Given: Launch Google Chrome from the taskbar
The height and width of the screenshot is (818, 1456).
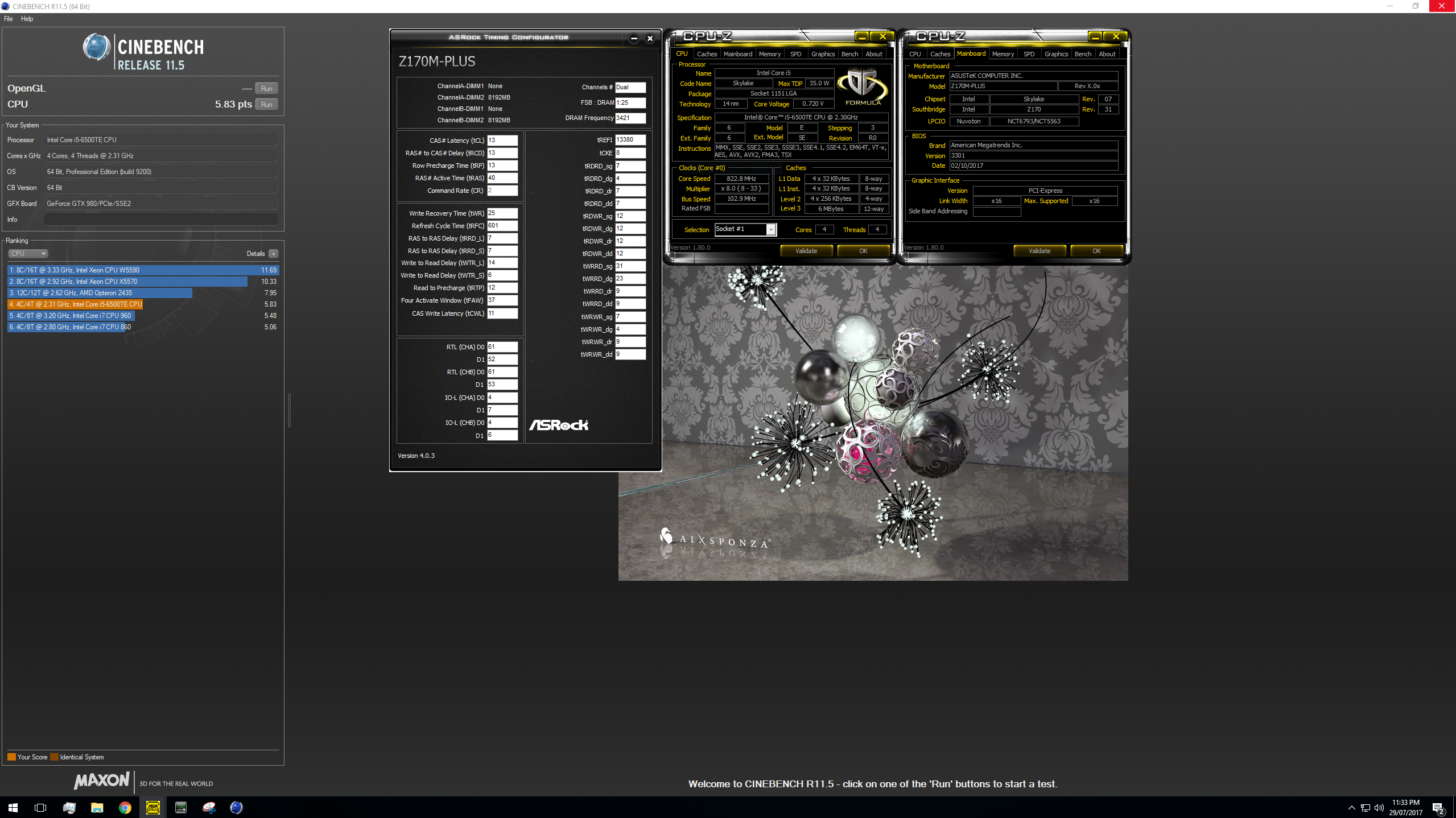Looking at the screenshot, I should coord(125,807).
